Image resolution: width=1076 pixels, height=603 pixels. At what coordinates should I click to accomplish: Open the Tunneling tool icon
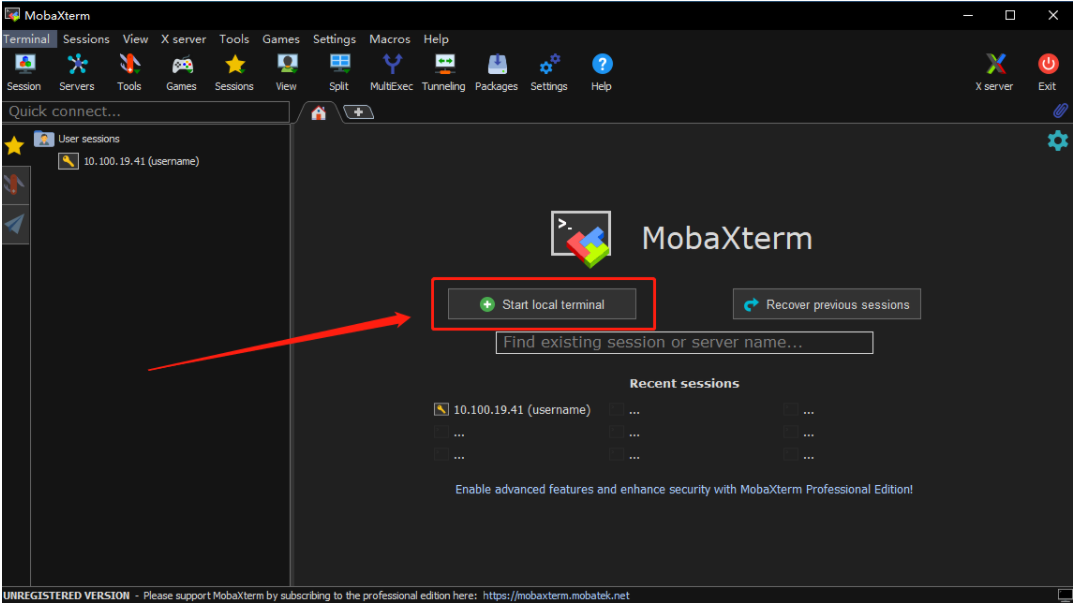[443, 72]
